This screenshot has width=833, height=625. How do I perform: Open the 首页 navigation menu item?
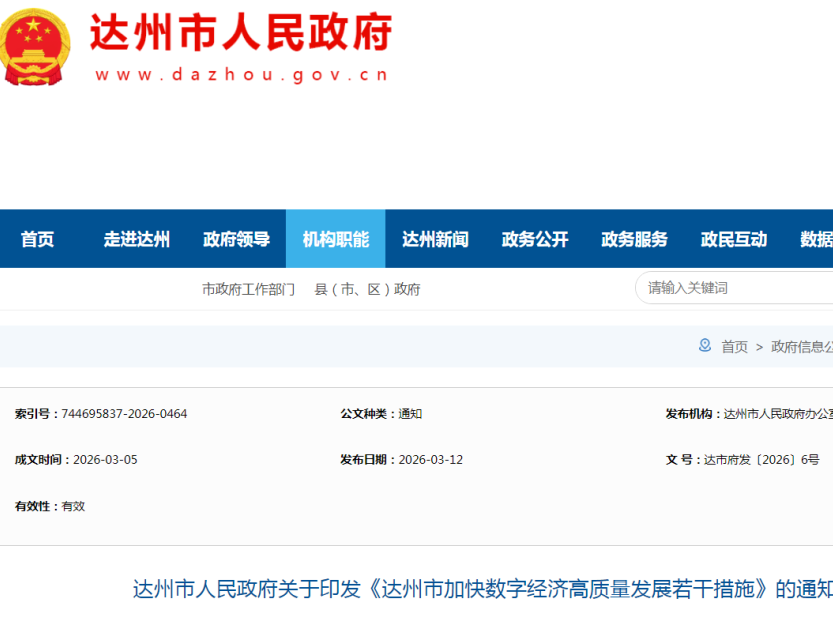38,239
